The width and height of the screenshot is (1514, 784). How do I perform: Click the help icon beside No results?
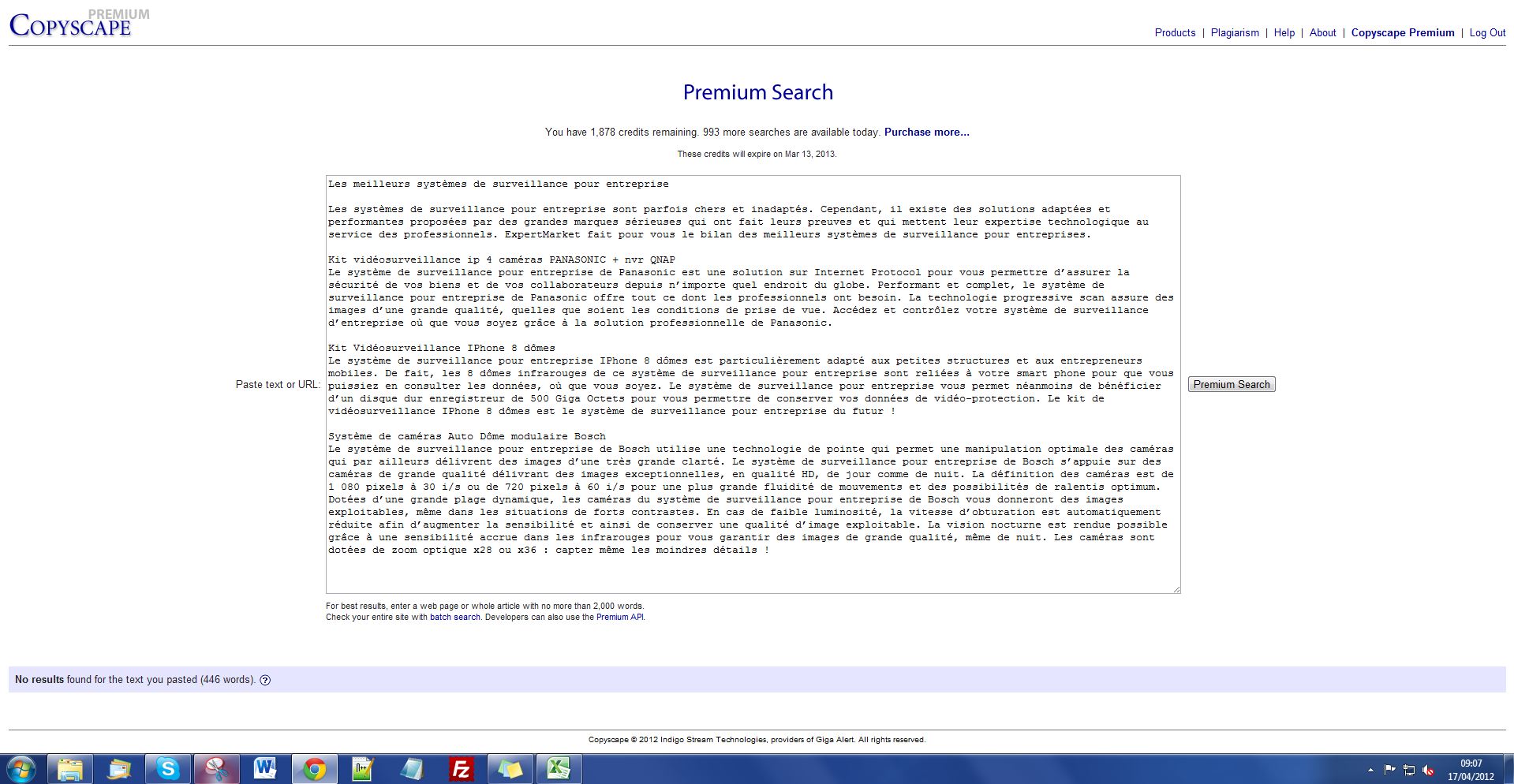pos(265,680)
